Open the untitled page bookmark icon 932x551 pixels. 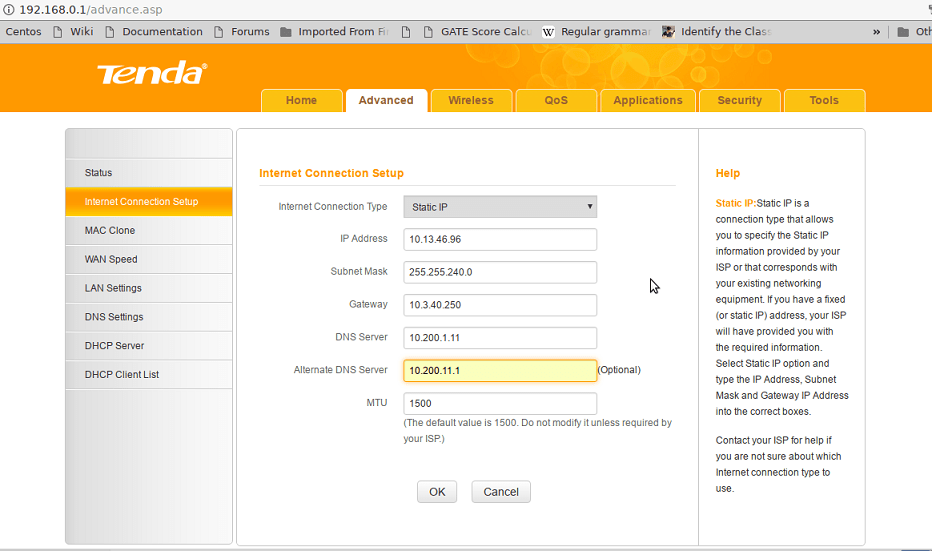click(406, 32)
